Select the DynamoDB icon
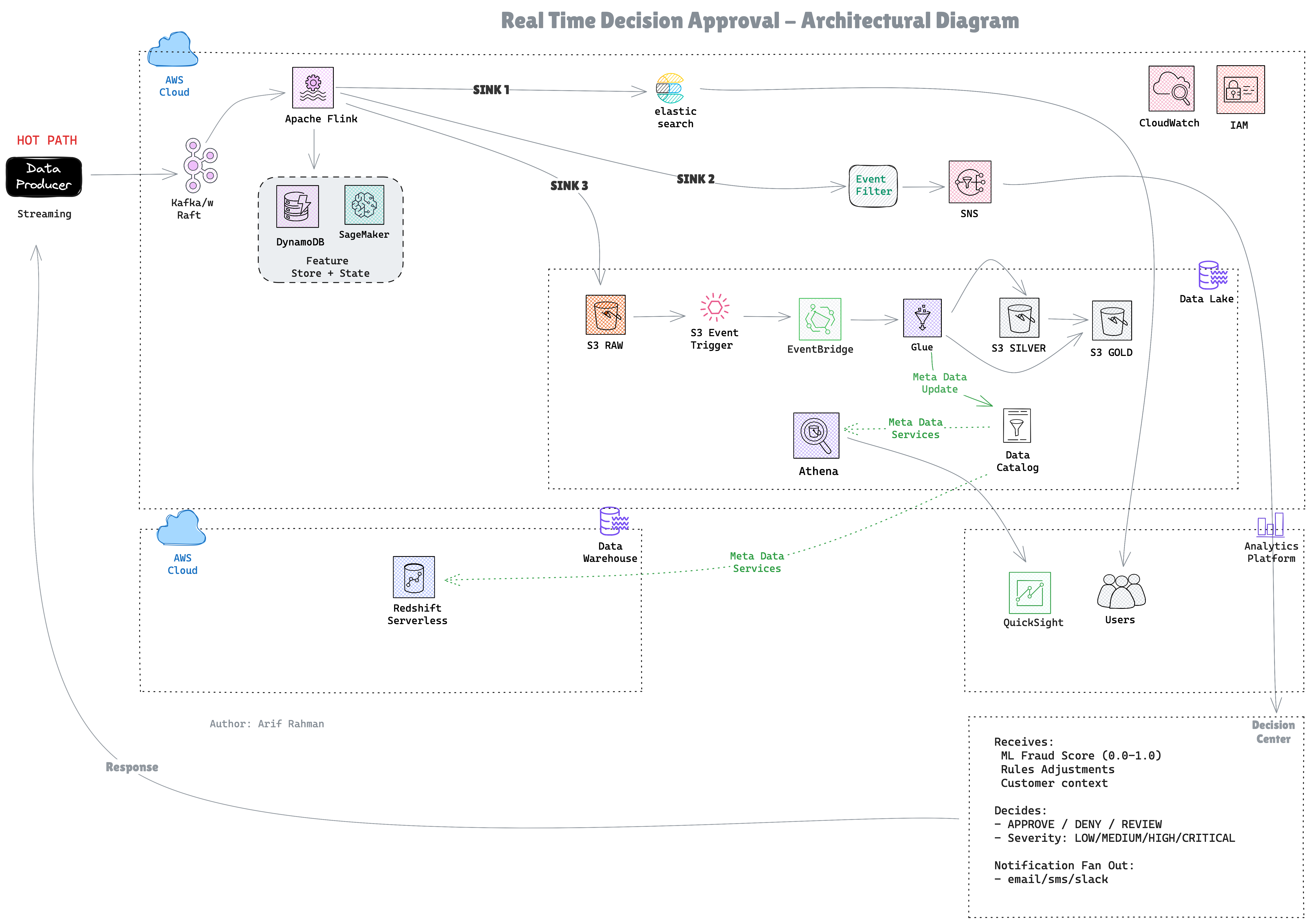 [298, 206]
